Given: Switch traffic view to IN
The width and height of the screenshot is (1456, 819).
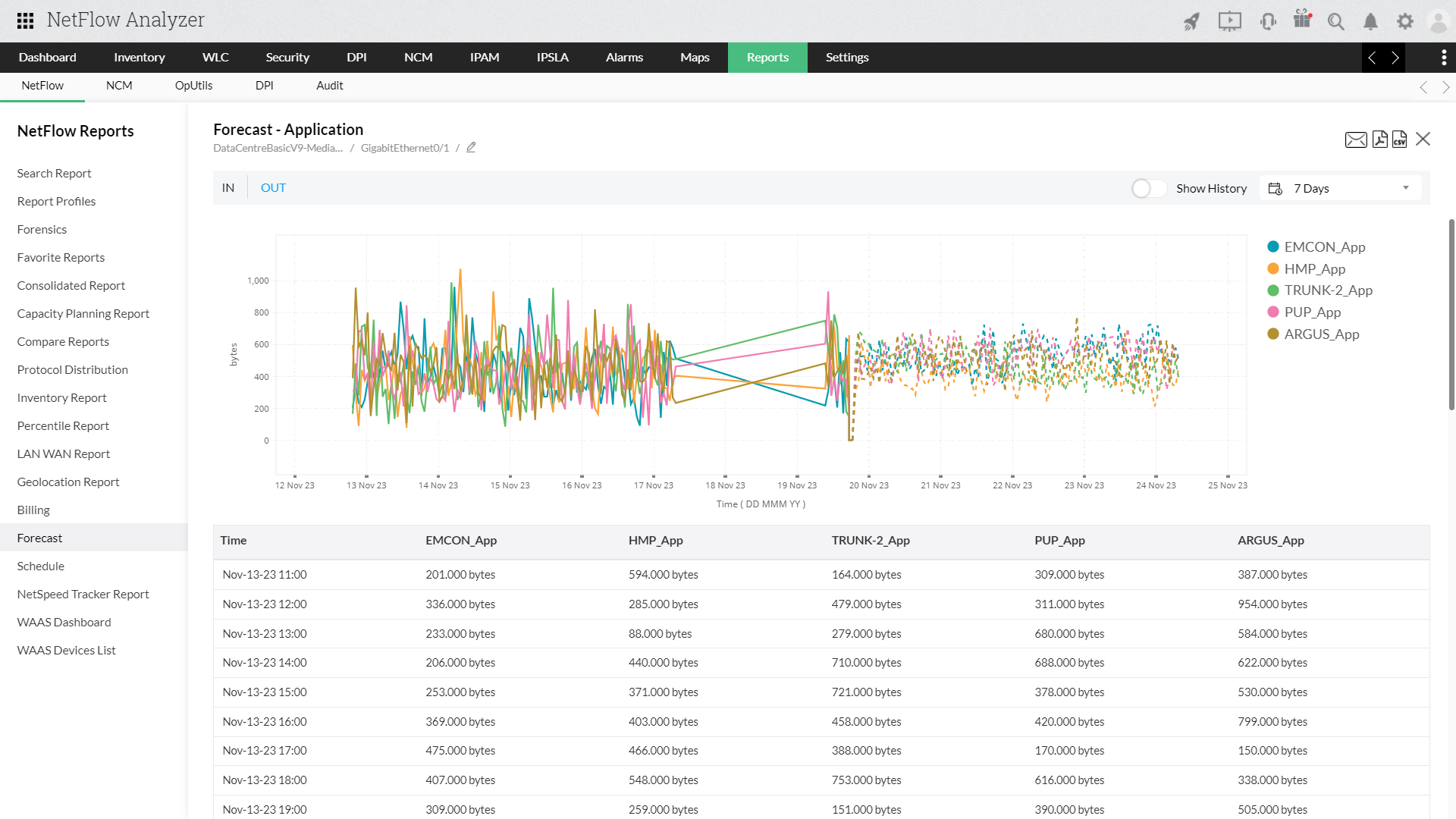Looking at the screenshot, I should pyautogui.click(x=227, y=187).
